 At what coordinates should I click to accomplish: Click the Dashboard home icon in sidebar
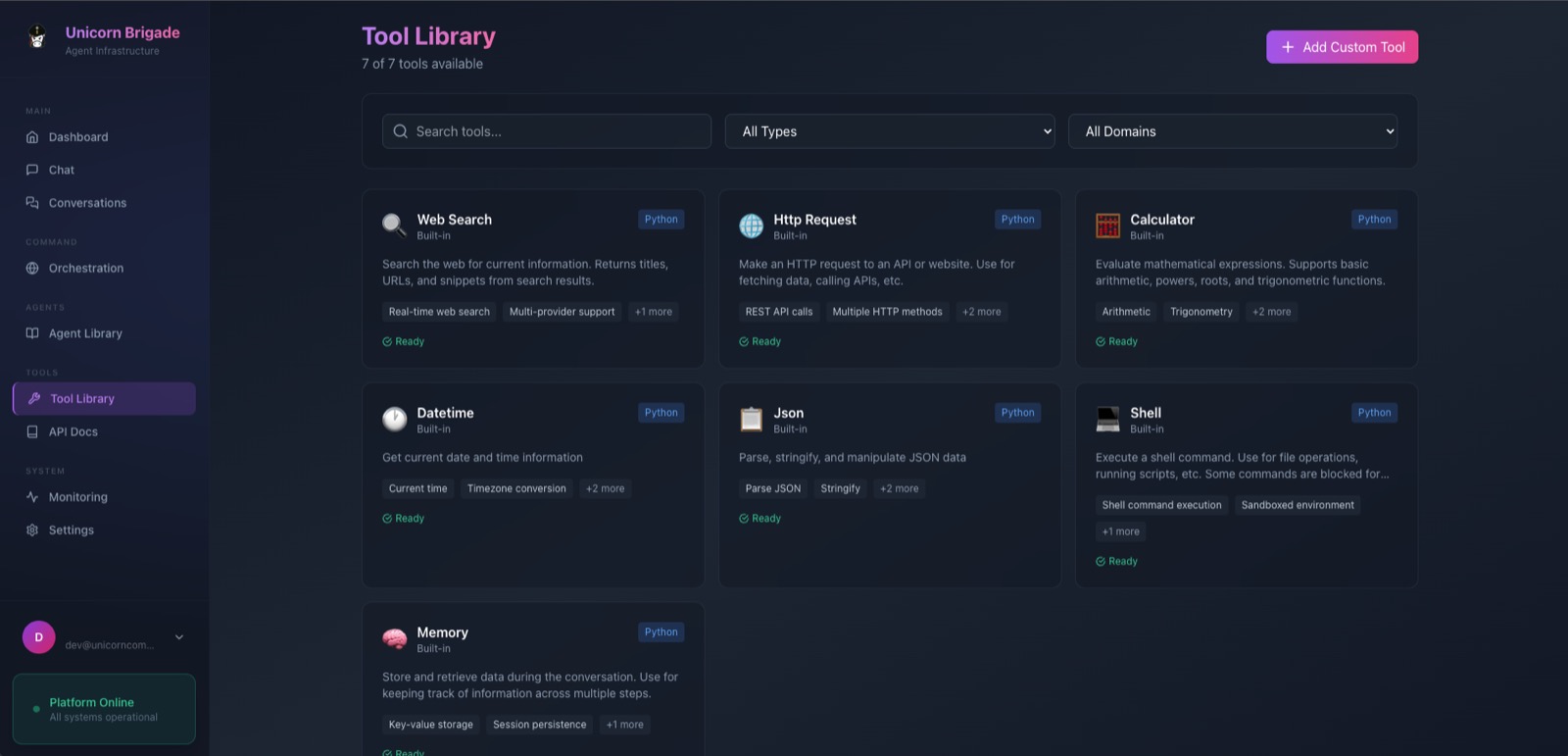coord(32,137)
